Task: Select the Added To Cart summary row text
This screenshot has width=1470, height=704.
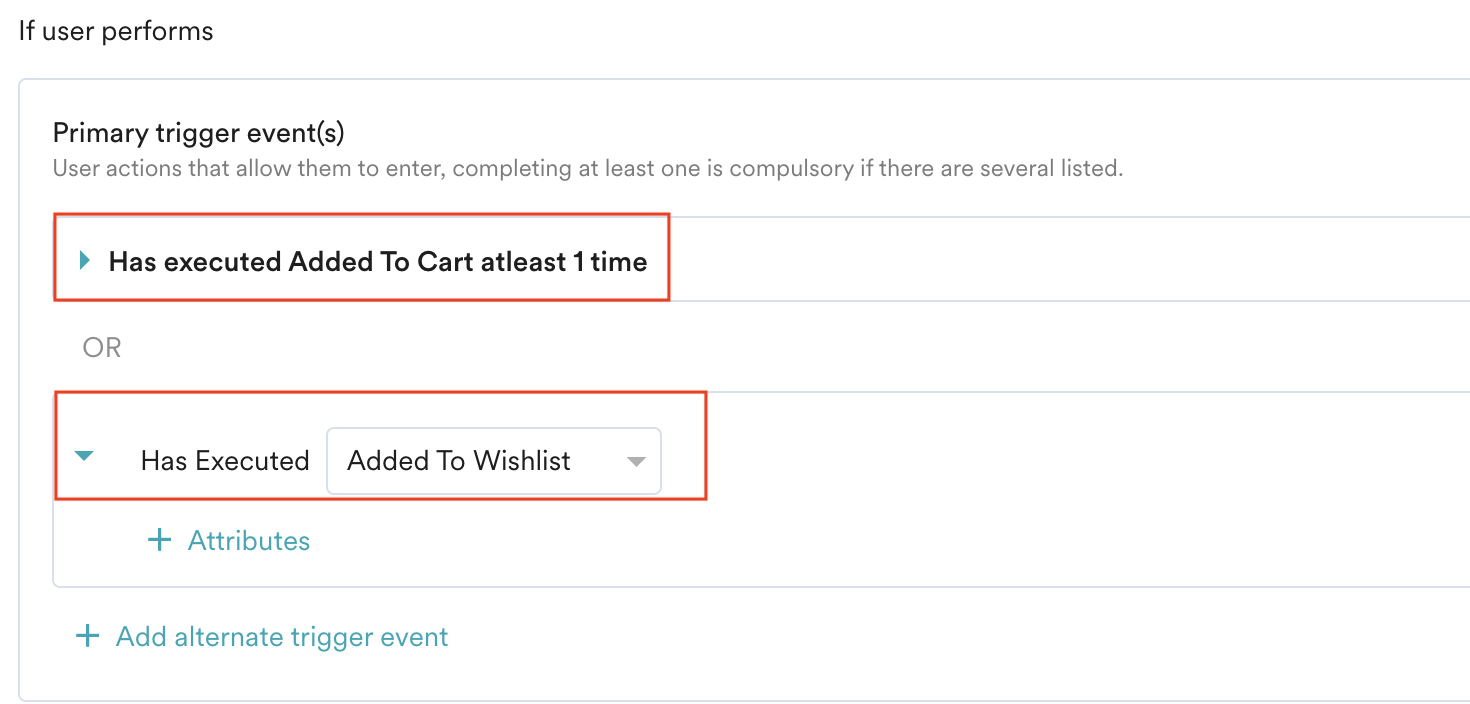Action: 377,262
